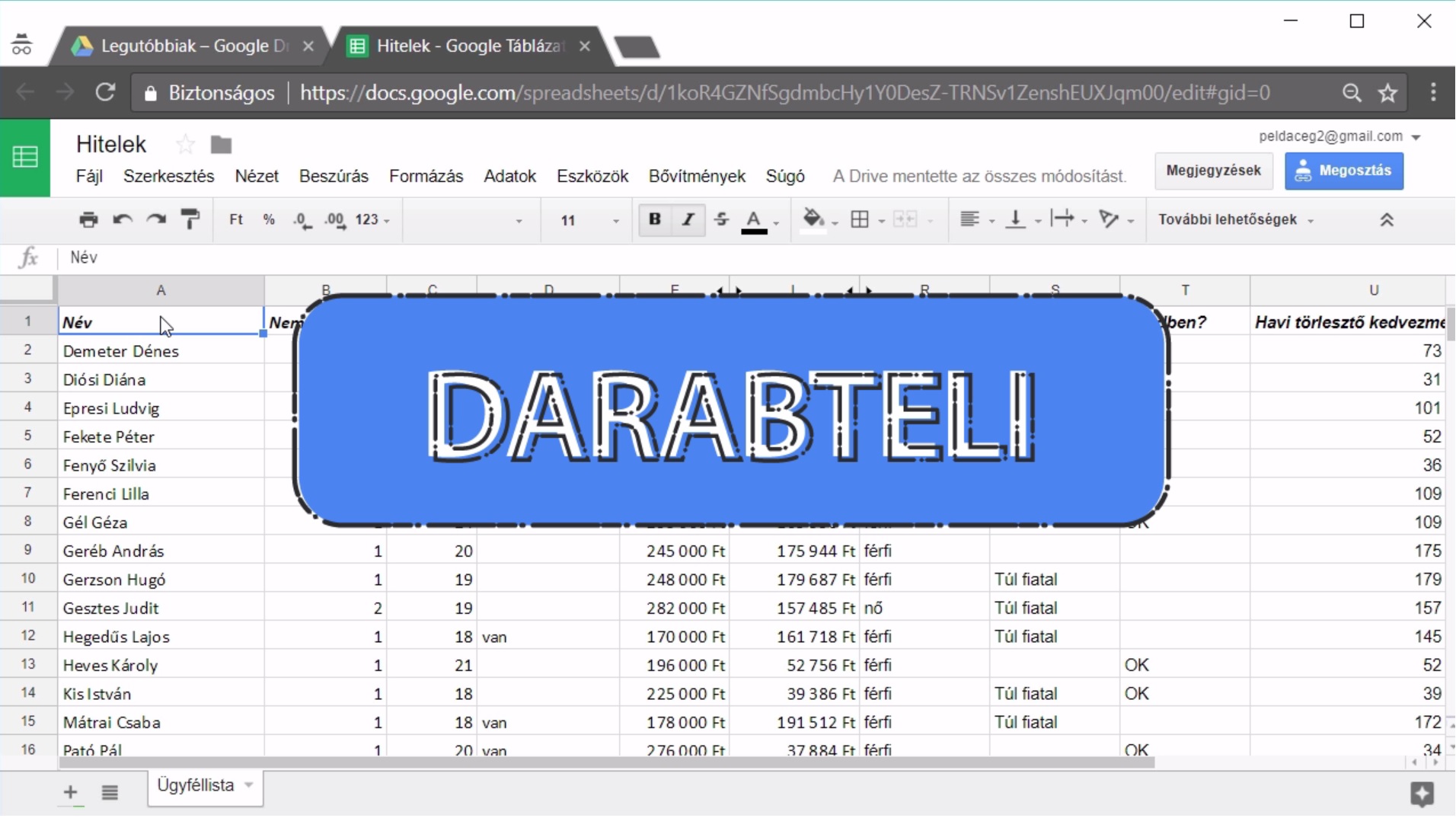
Task: Open the 123 number format dropdown
Action: coord(372,220)
